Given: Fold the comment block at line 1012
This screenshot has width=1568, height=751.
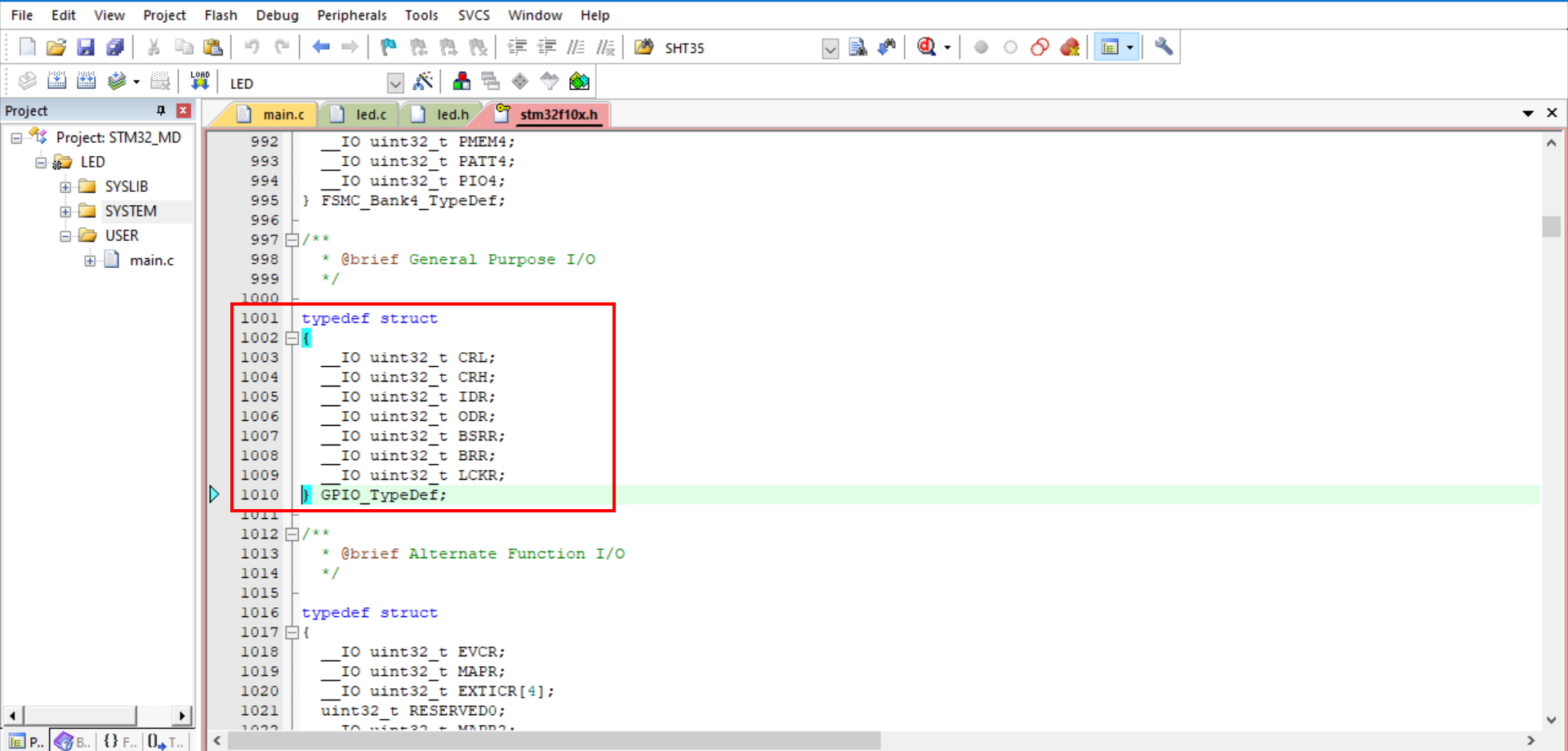Looking at the screenshot, I should pos(292,534).
